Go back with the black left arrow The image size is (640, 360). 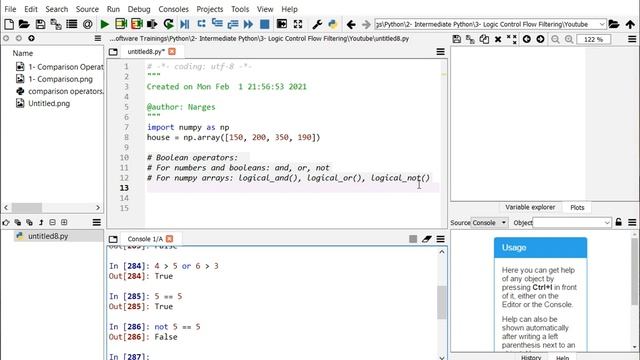[351, 24]
